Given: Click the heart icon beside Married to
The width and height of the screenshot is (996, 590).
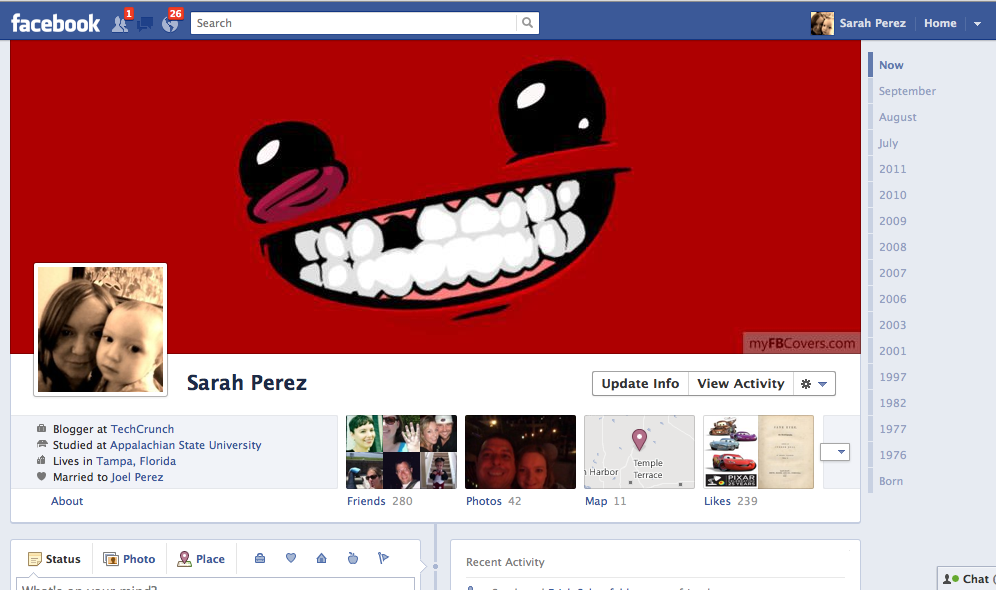Looking at the screenshot, I should point(41,476).
